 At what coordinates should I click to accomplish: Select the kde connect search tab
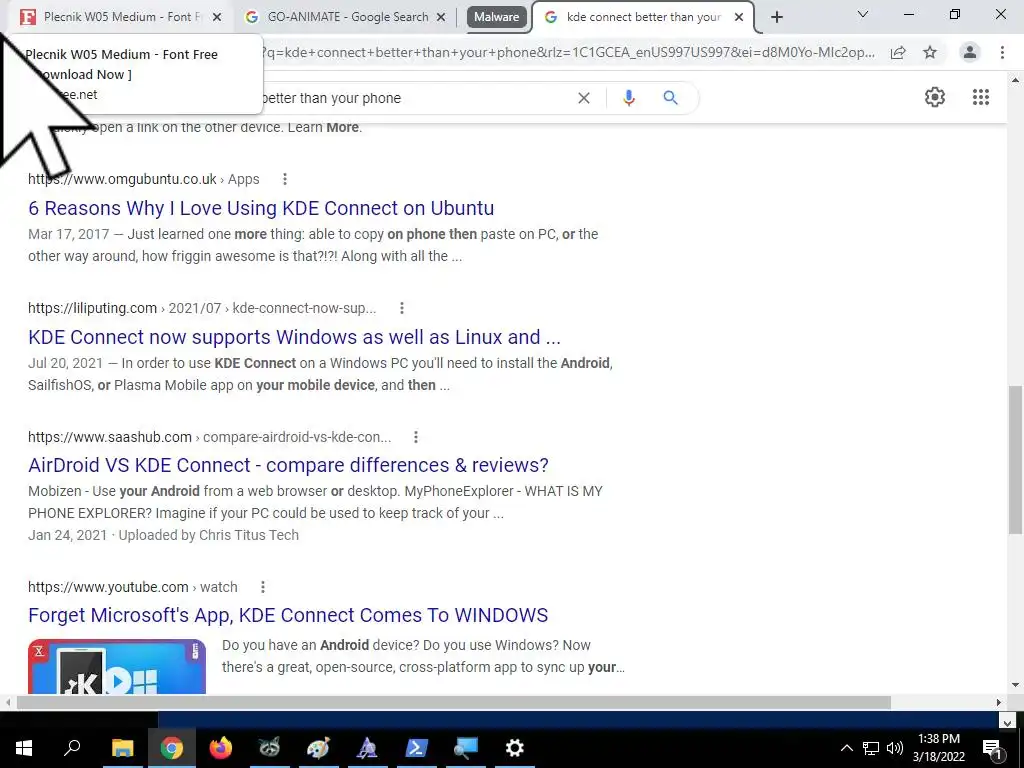643,17
